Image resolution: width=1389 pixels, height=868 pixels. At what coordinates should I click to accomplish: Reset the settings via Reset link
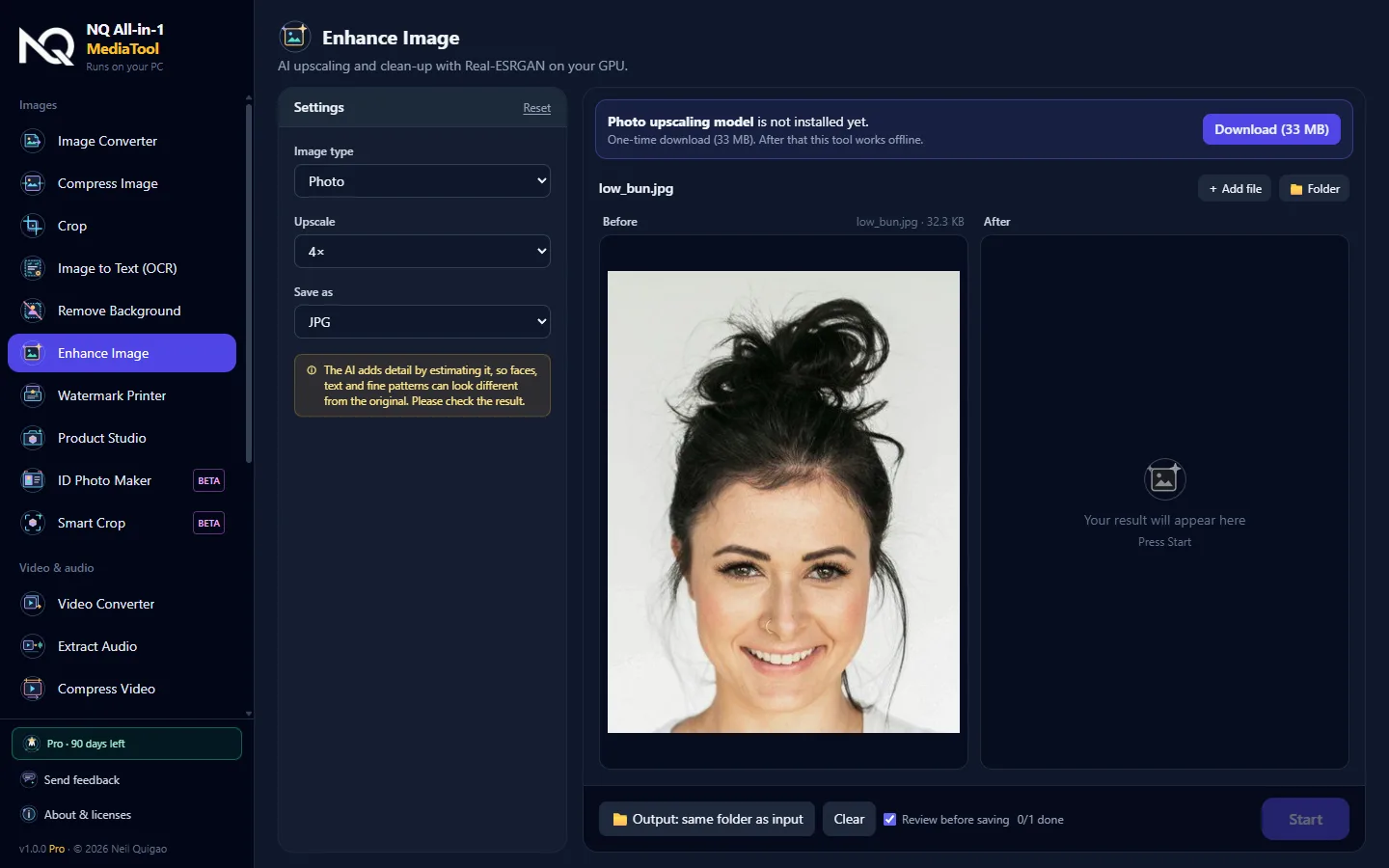click(x=537, y=108)
